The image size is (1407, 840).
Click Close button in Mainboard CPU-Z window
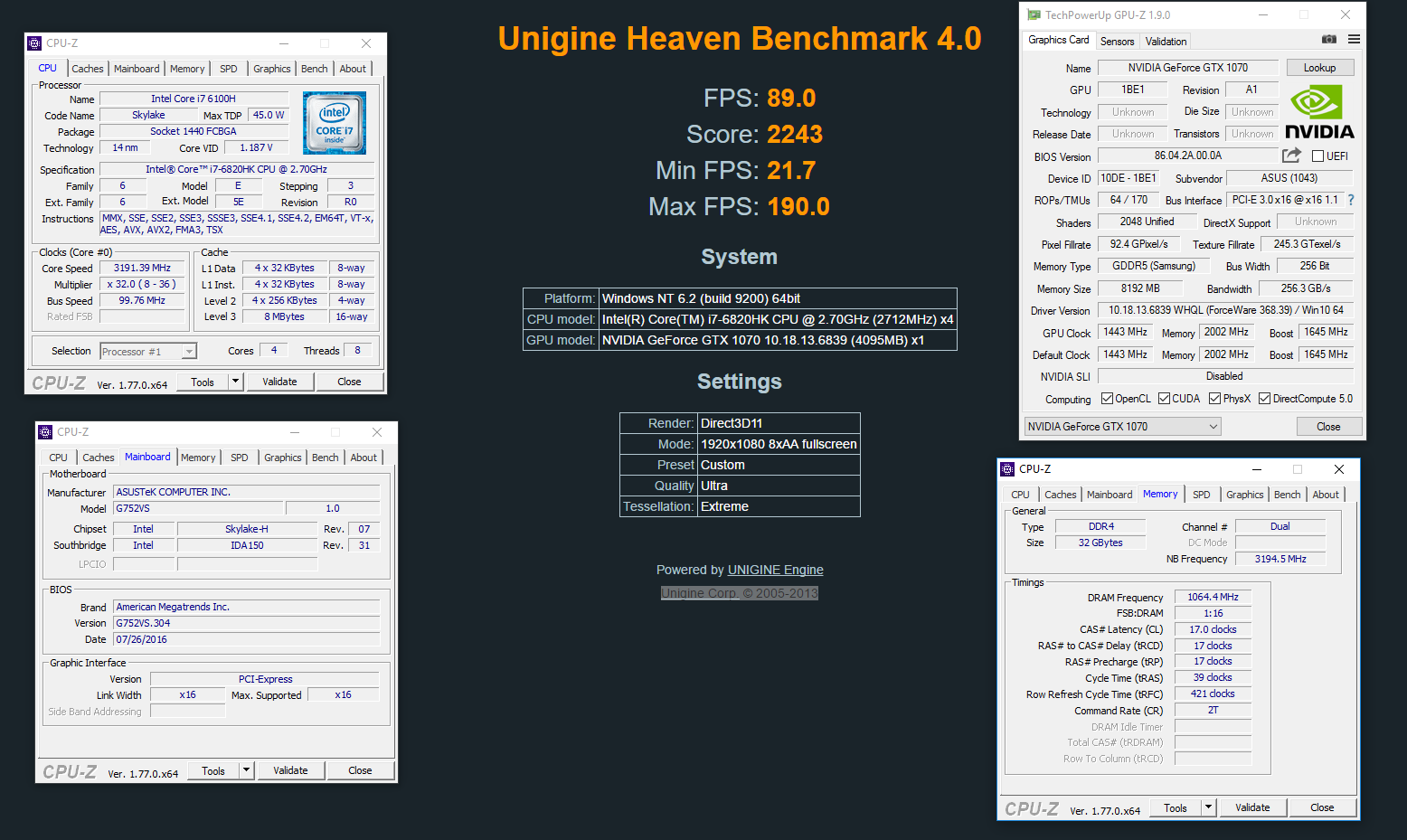click(x=360, y=770)
